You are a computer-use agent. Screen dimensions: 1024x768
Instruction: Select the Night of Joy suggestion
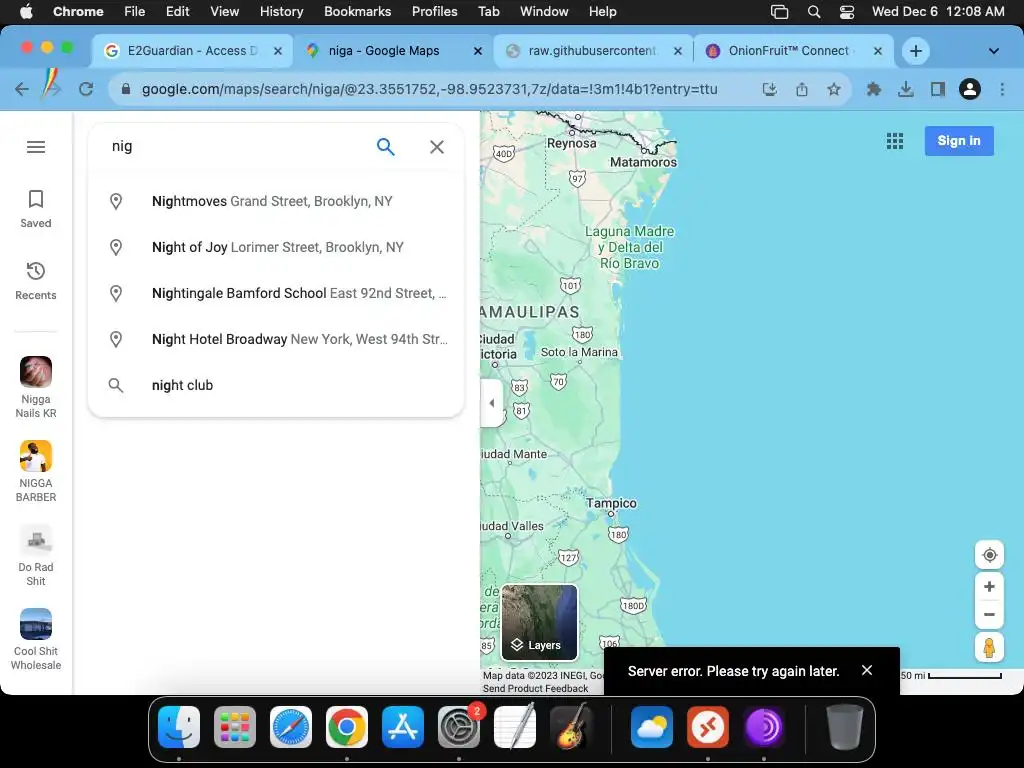[x=276, y=248]
